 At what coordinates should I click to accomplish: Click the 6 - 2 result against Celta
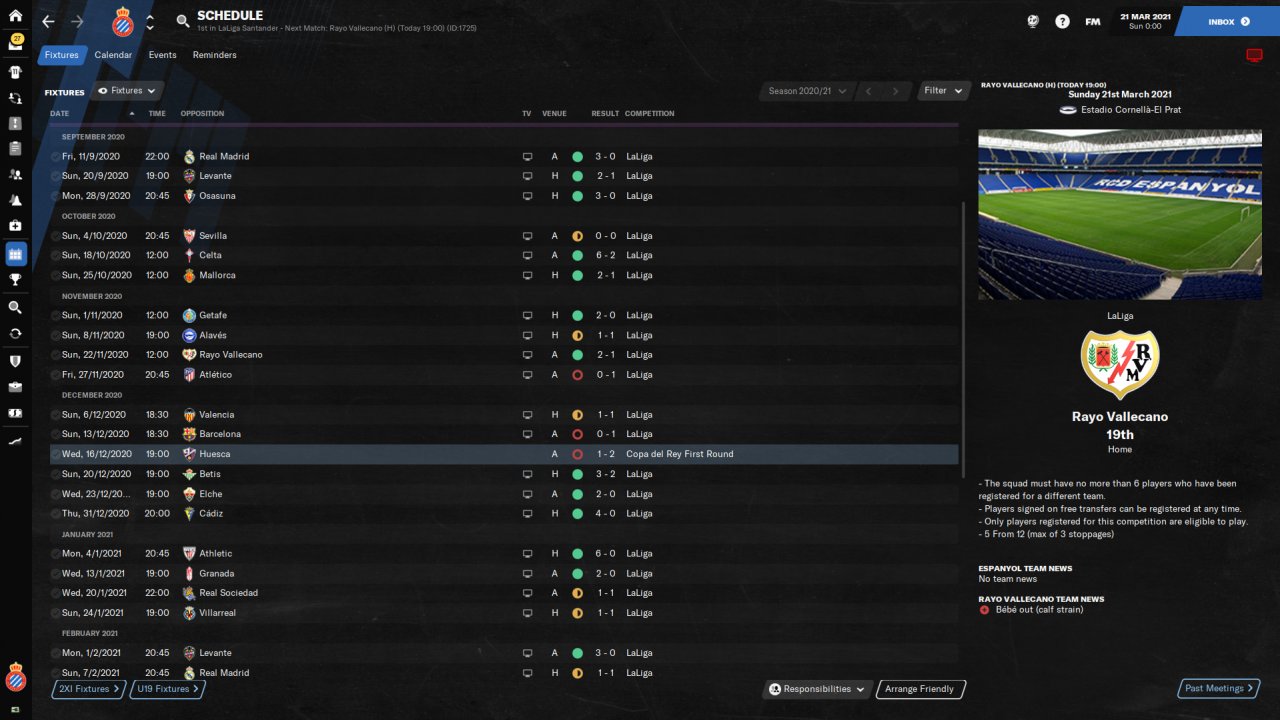coord(605,255)
